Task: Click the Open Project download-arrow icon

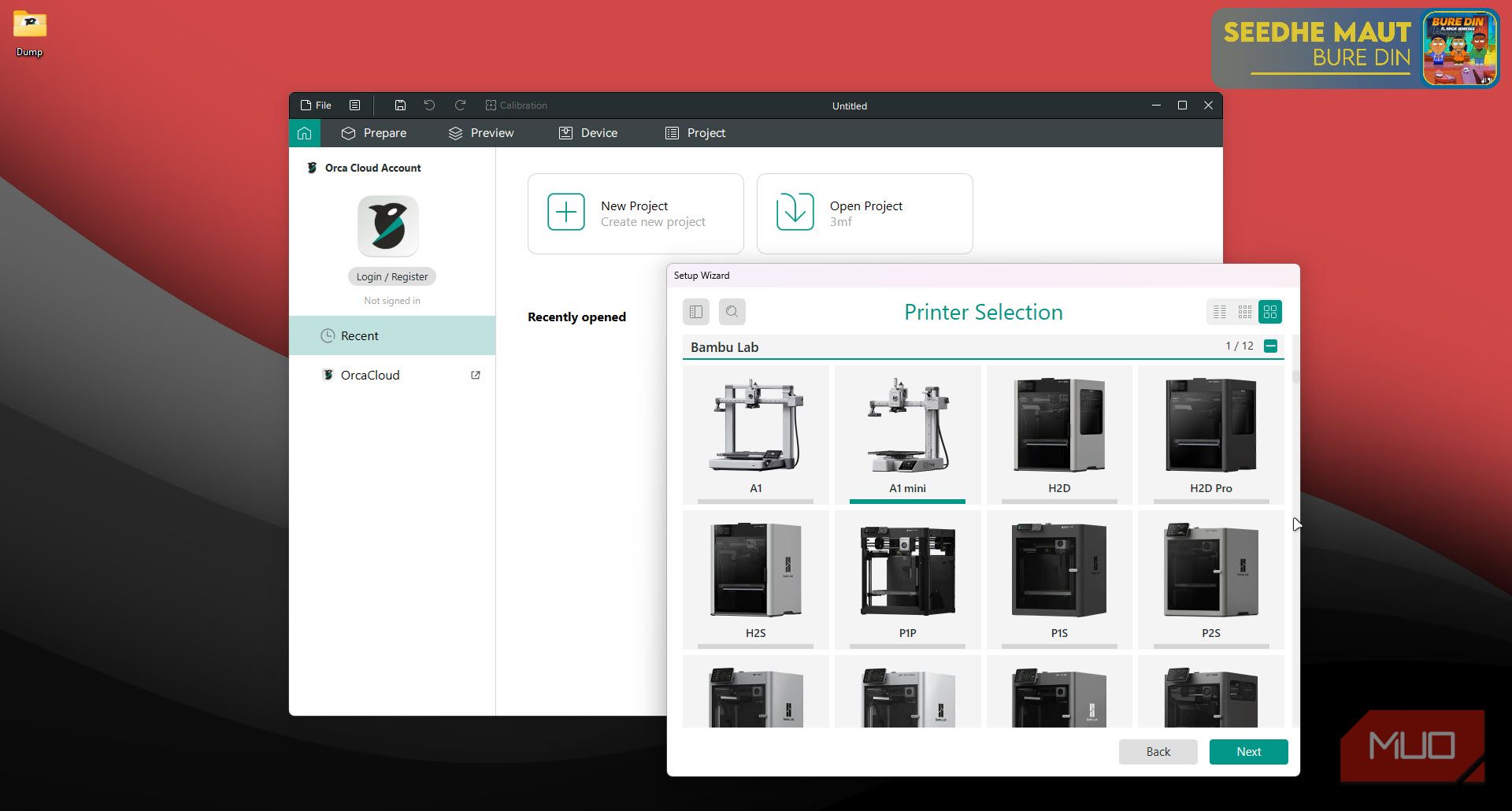Action: point(795,212)
